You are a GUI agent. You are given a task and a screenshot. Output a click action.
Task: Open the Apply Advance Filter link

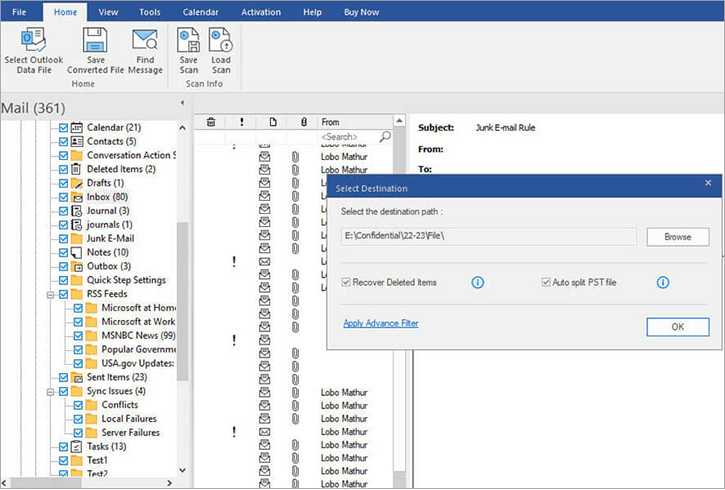tap(380, 323)
